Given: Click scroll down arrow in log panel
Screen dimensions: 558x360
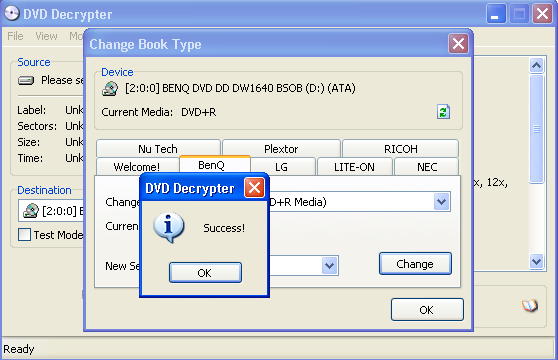Looking at the screenshot, I should click(x=536, y=261).
